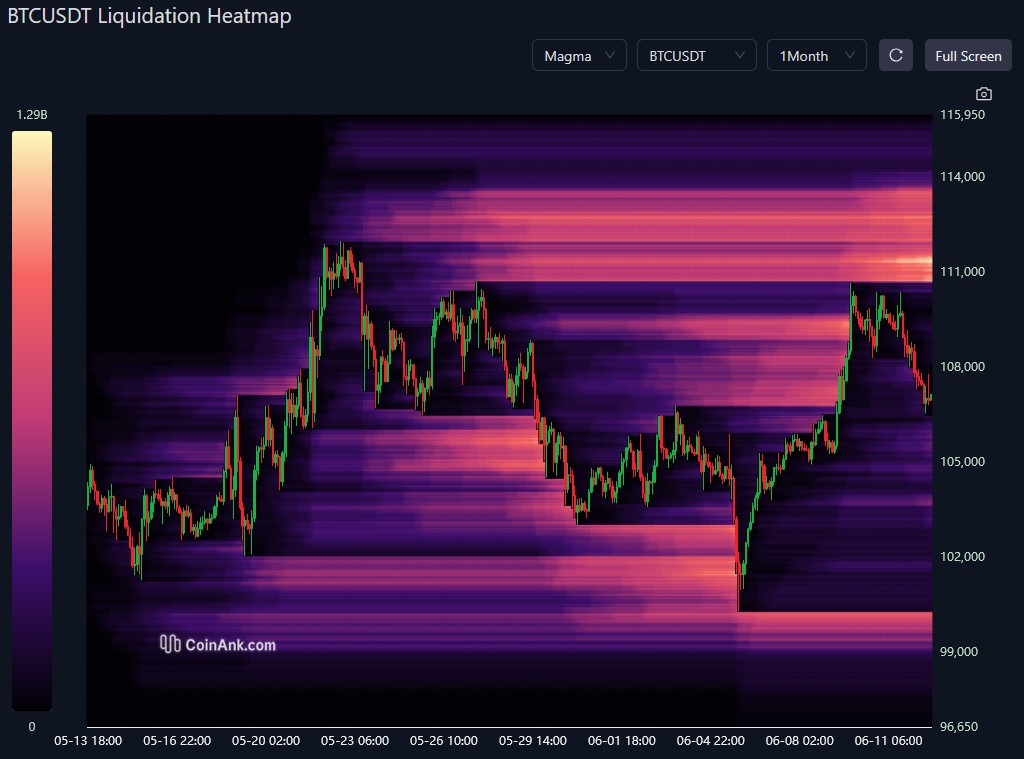
Task: Click the 05-20 02:00 time label
Action: pyautogui.click(x=266, y=741)
